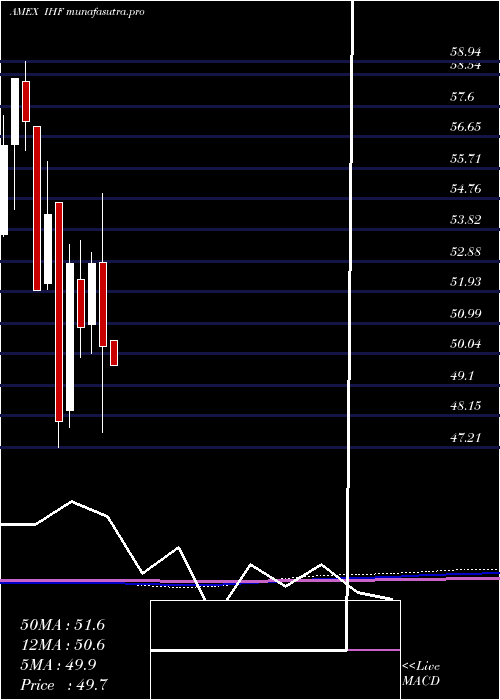Click the 48.15 price level label
This screenshot has width=500, height=700.
[465, 406]
